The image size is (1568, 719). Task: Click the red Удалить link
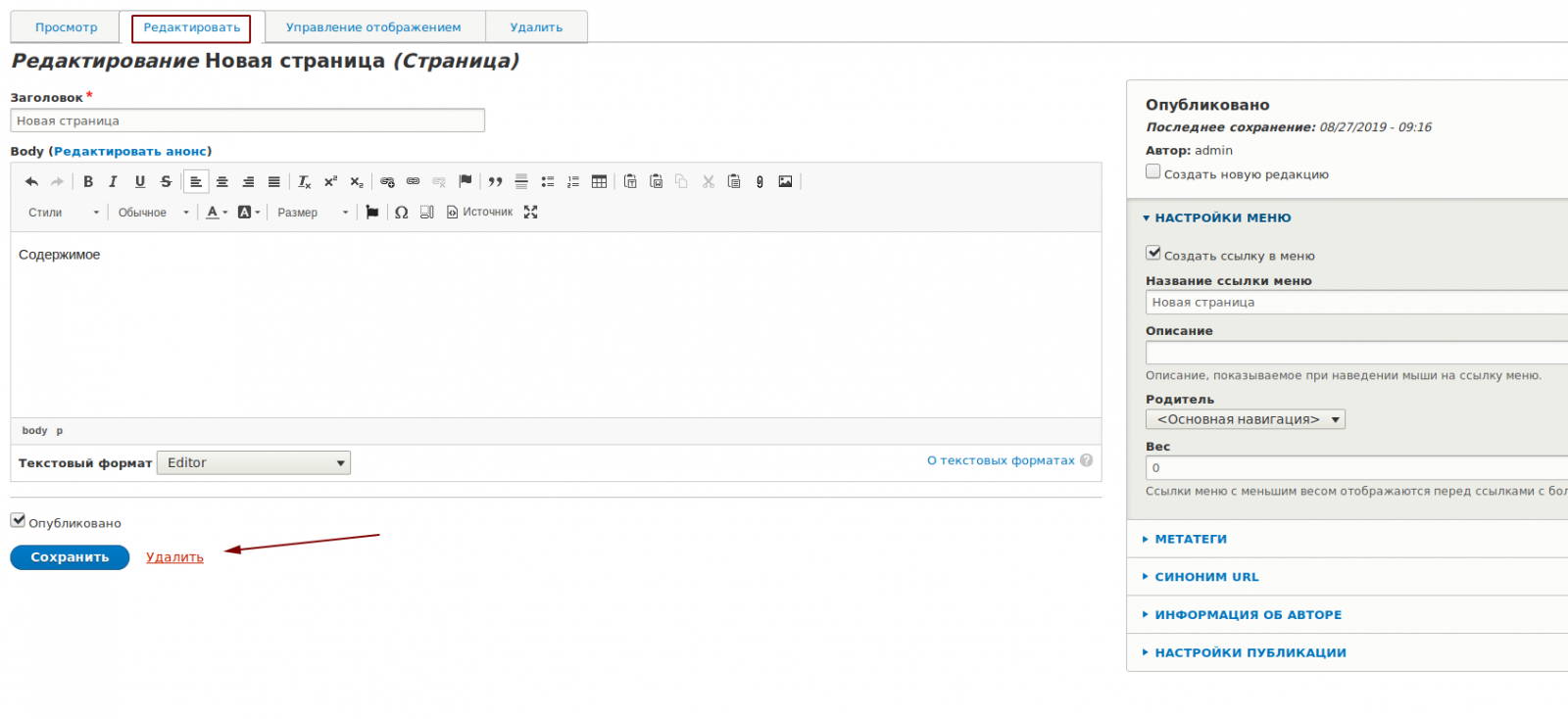tap(174, 557)
